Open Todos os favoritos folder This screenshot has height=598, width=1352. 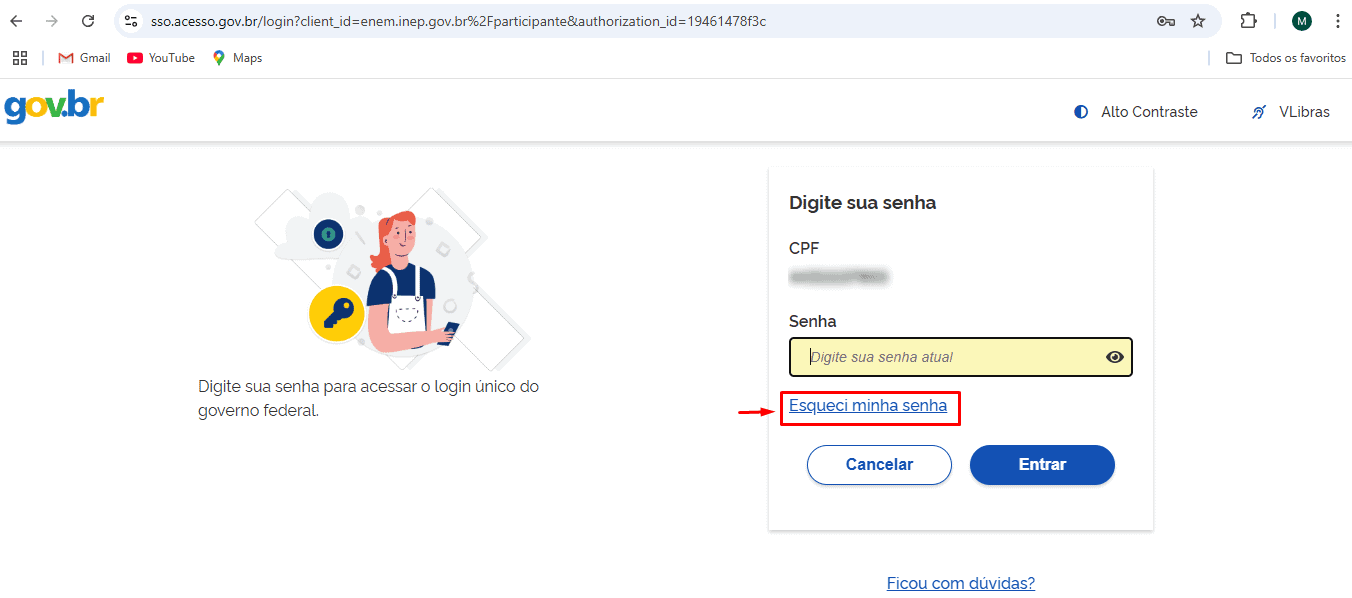click(1286, 58)
